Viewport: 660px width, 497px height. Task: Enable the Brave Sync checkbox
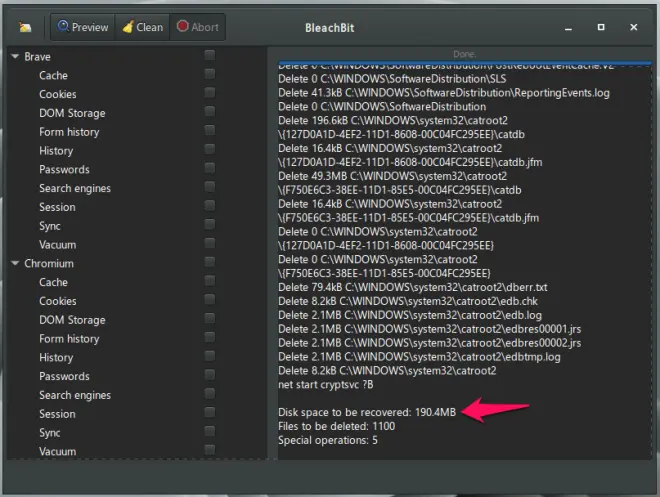coord(210,224)
